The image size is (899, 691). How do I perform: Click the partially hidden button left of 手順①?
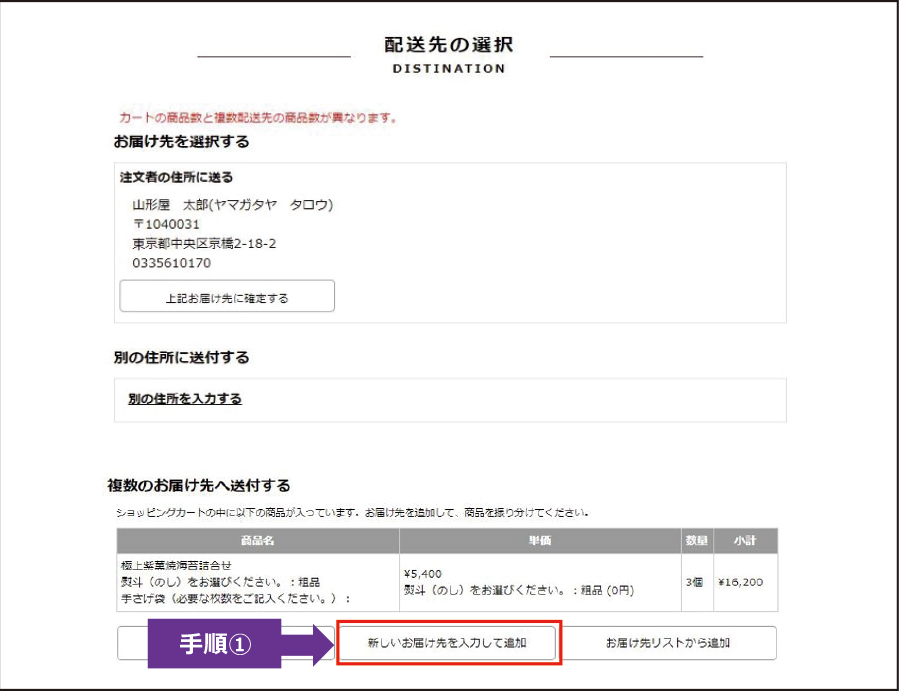pos(132,643)
